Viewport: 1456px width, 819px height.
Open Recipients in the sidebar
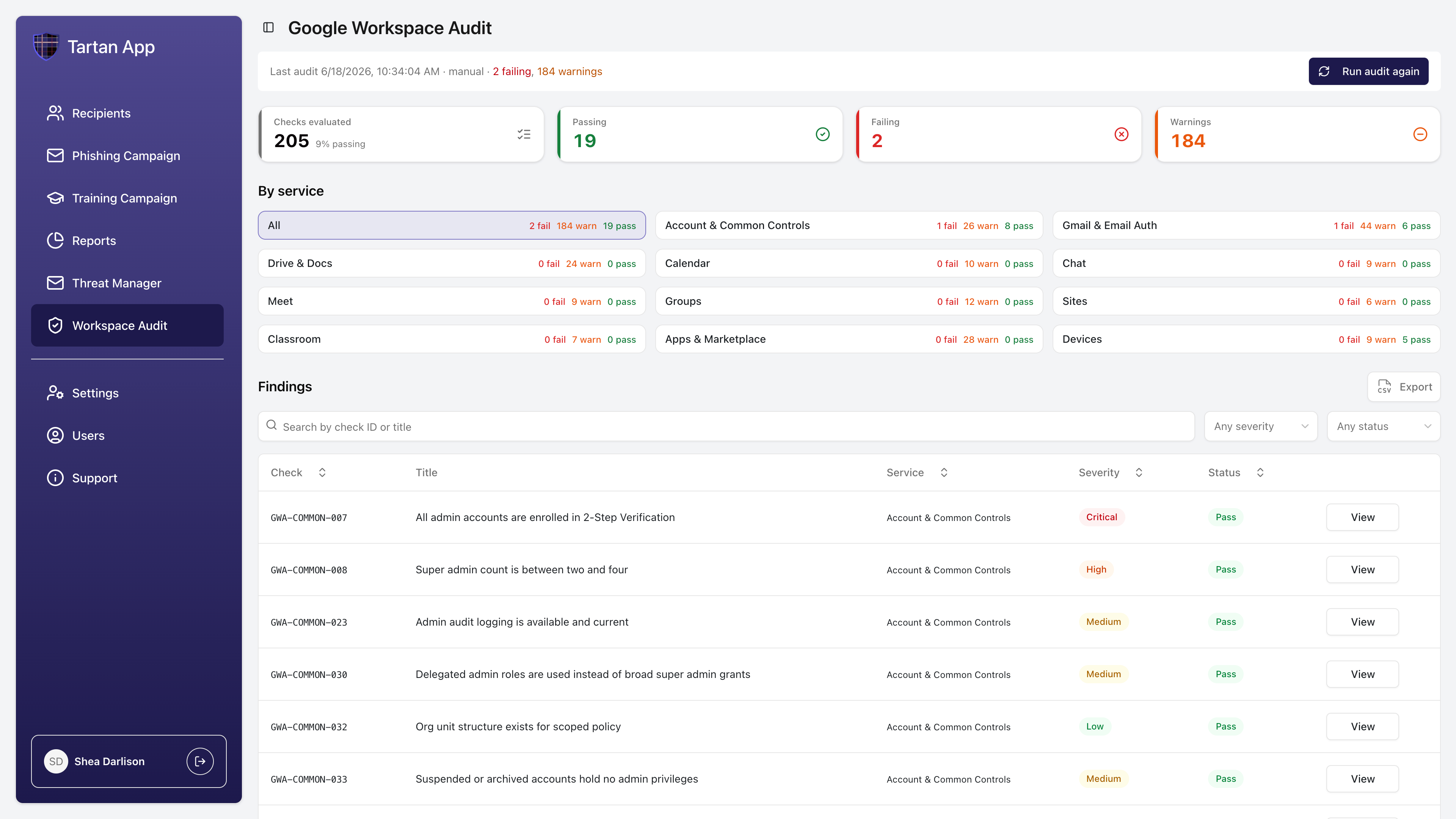click(x=127, y=113)
